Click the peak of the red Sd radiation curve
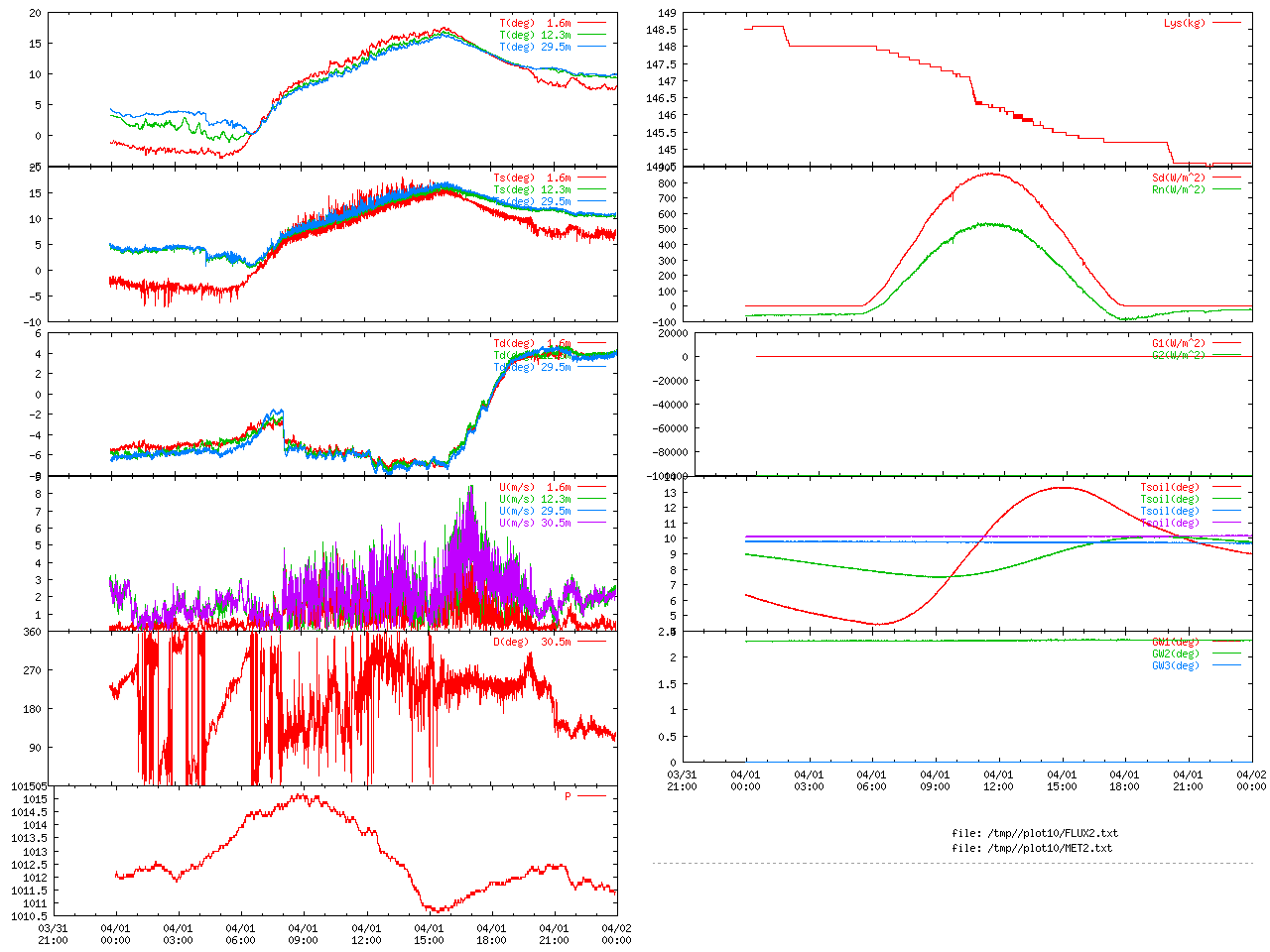 990,174
